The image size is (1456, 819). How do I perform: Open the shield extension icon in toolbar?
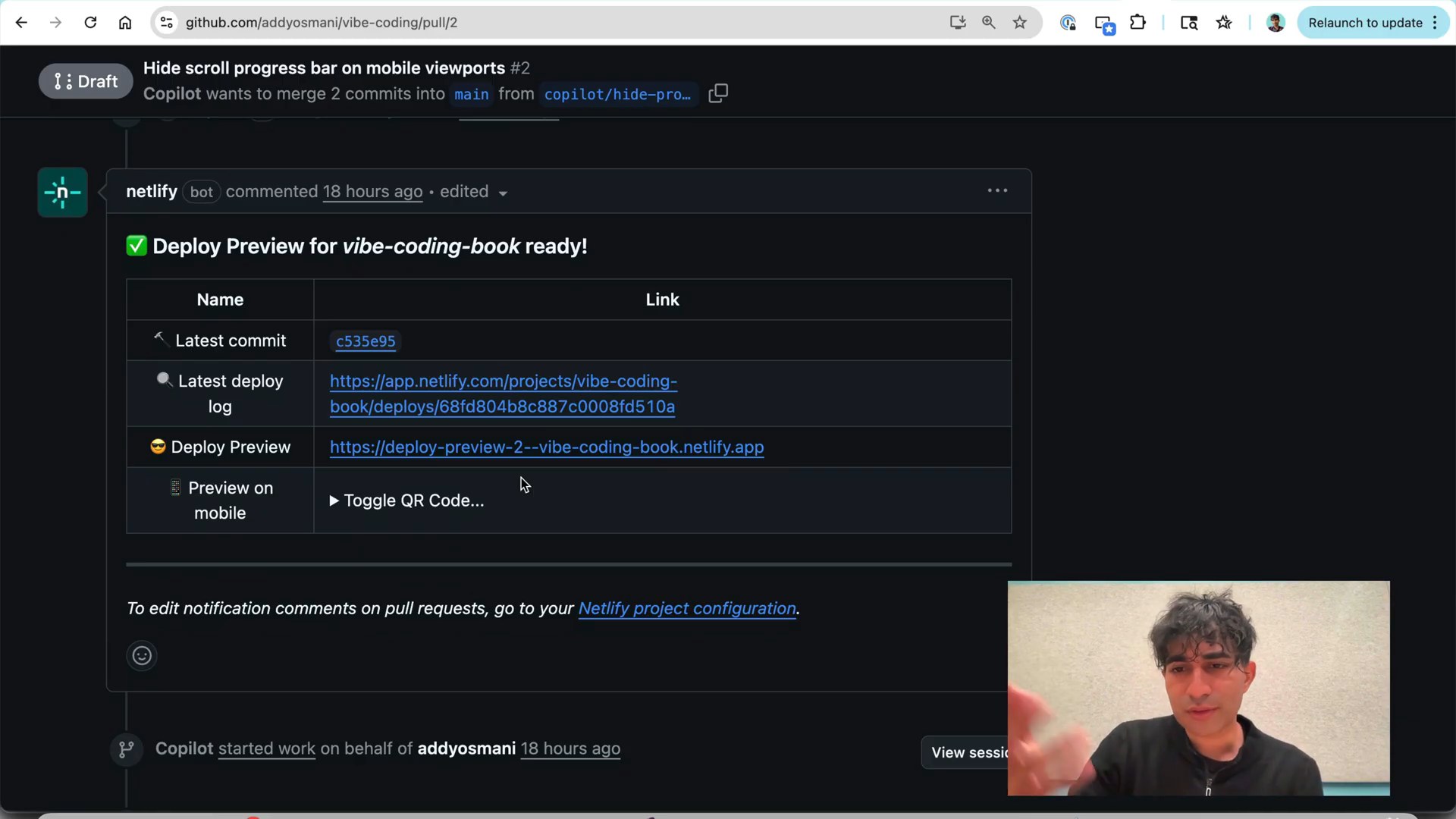[x=1068, y=23]
